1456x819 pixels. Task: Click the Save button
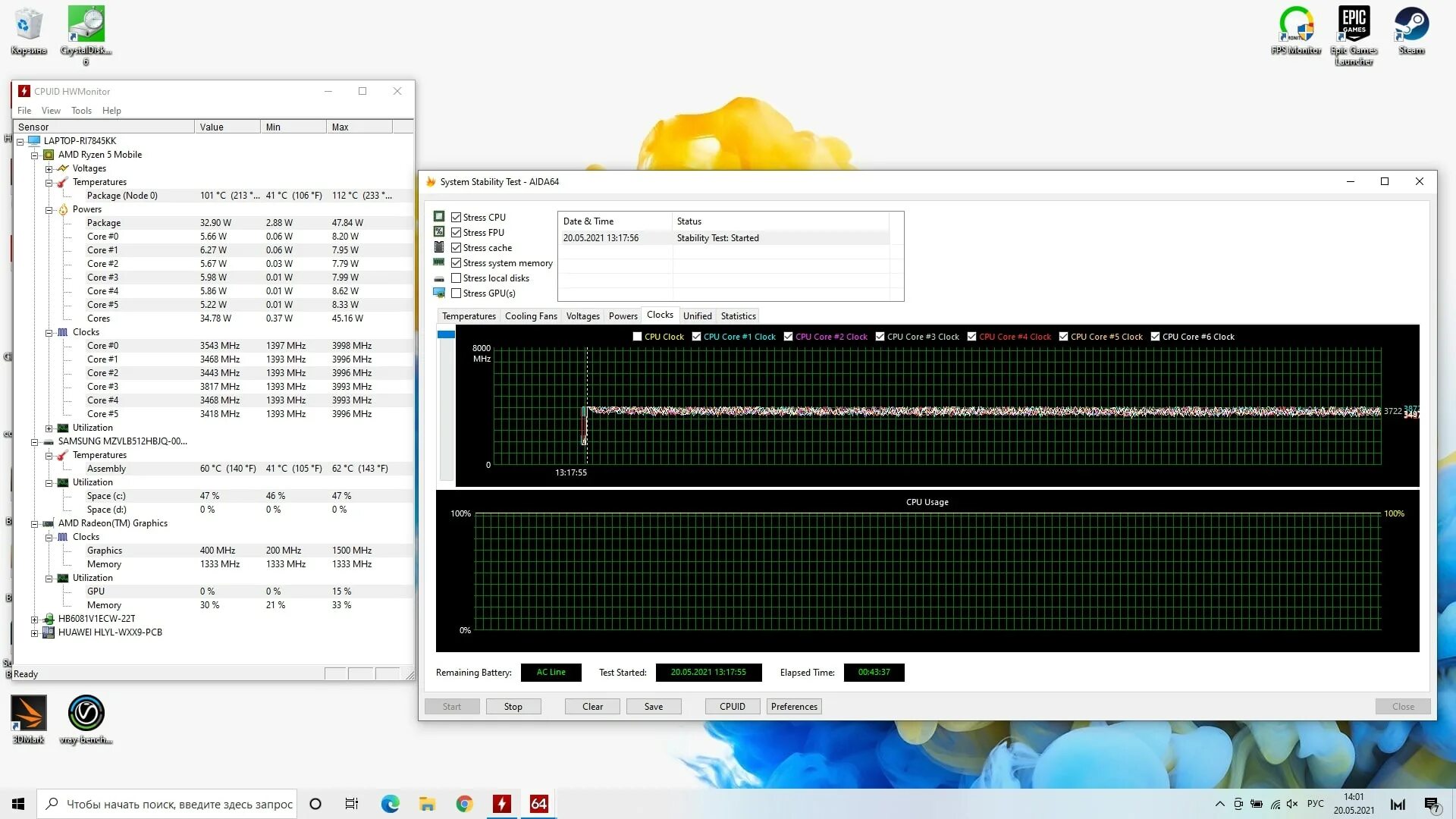coord(654,707)
